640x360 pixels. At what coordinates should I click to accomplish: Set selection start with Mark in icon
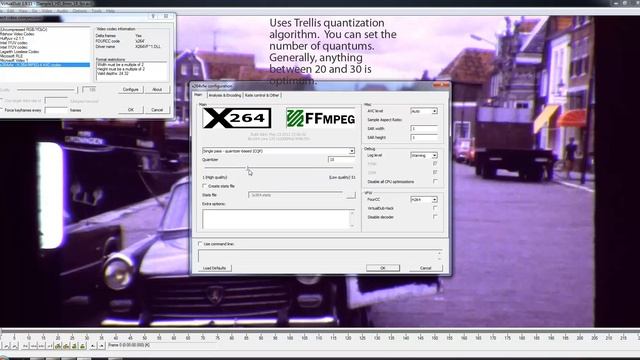coord(92,346)
